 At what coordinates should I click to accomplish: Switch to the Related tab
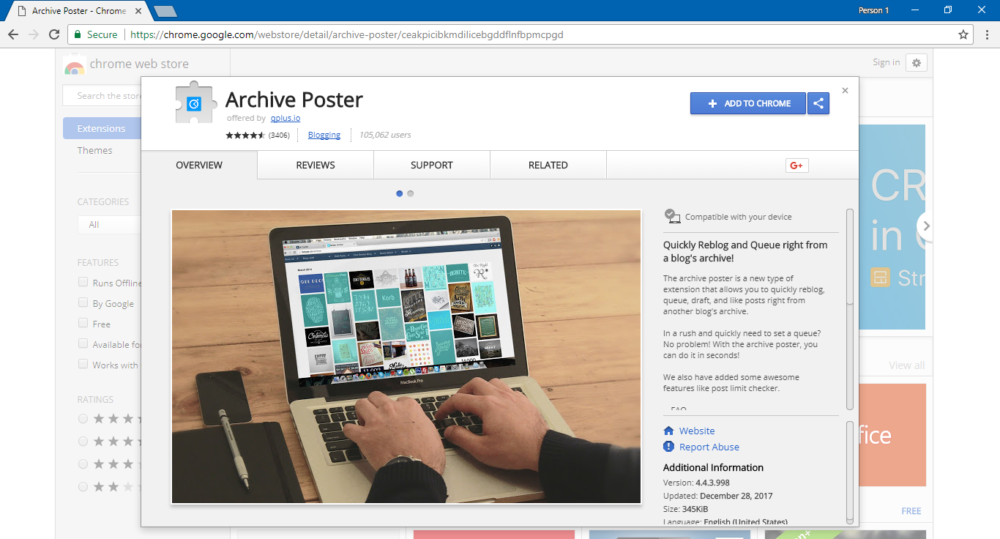(x=548, y=165)
